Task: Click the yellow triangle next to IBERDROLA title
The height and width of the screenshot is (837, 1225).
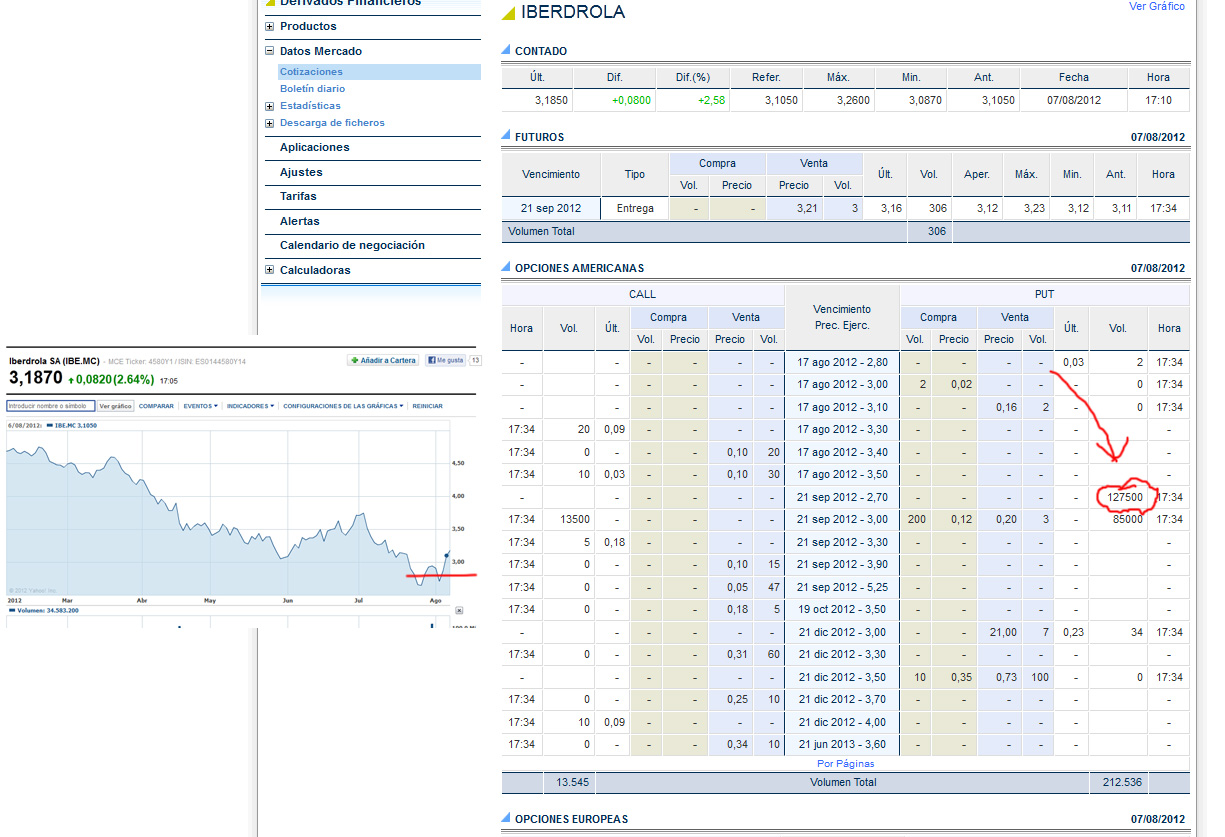Action: [508, 13]
